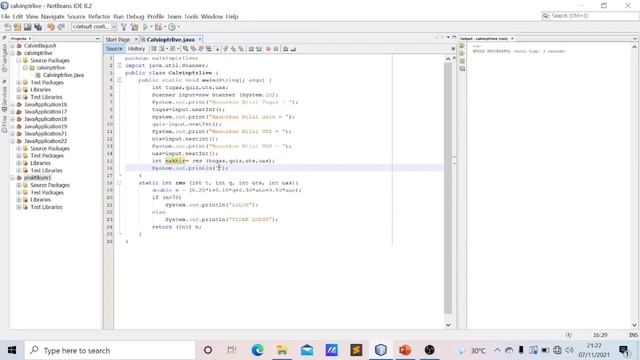Click the Profile Project clock icon

(x=172, y=27)
